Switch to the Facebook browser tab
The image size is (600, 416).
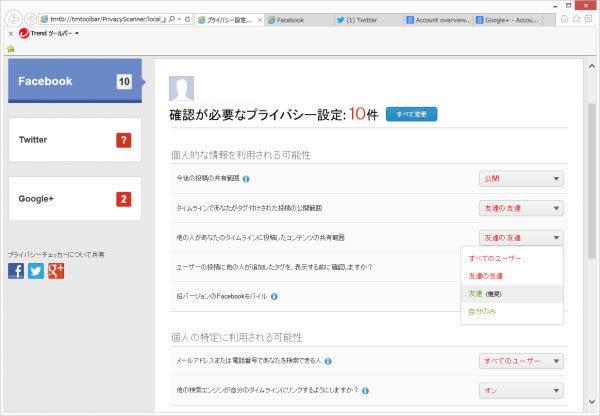click(x=299, y=20)
